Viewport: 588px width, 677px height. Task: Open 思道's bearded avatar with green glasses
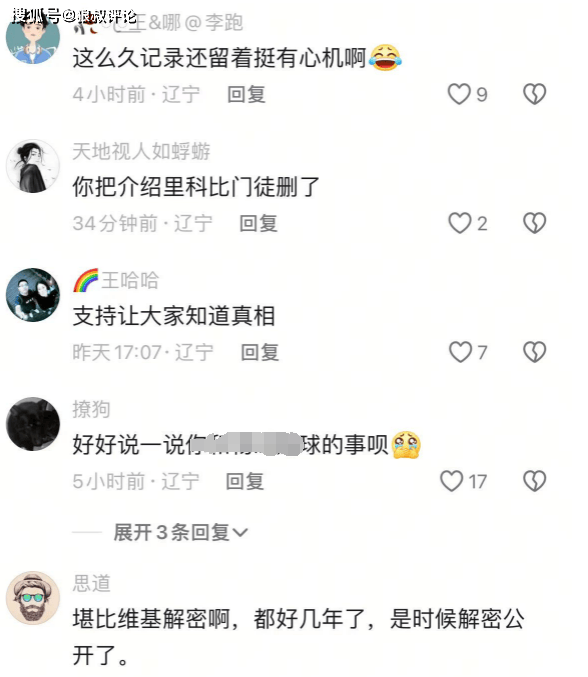point(33,598)
